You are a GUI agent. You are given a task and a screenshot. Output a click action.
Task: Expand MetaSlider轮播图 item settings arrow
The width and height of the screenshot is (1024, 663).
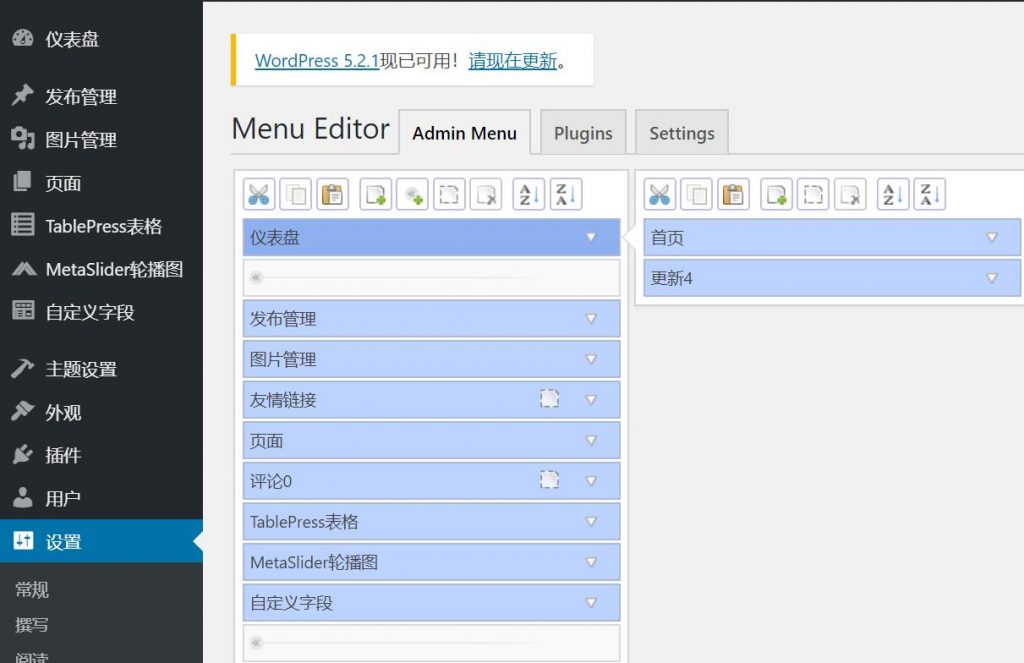(591, 562)
